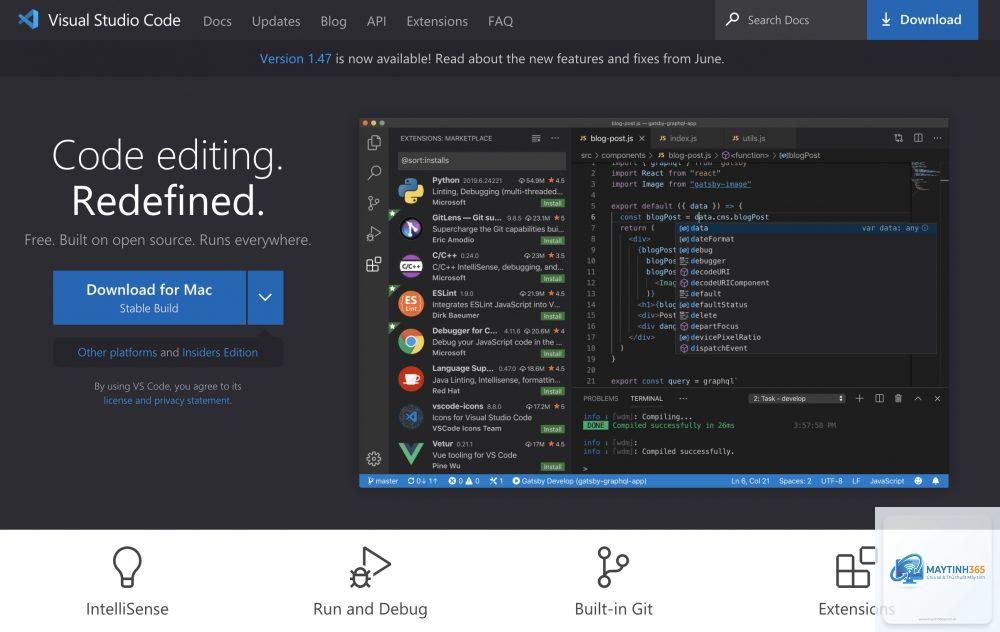Open the Manage gear icon in activity bar
The width and height of the screenshot is (1000, 632).
(x=374, y=459)
